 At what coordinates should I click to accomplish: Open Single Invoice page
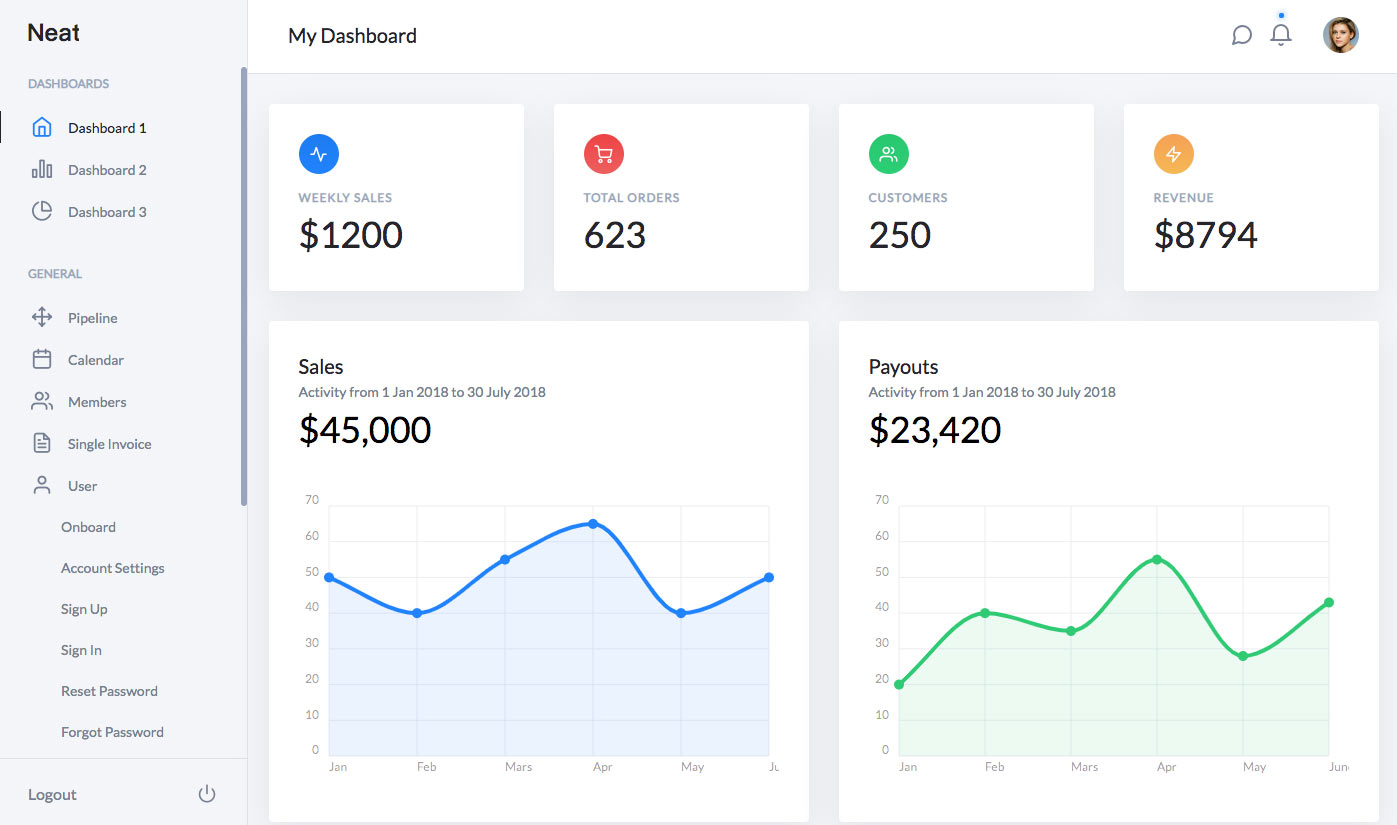109,444
